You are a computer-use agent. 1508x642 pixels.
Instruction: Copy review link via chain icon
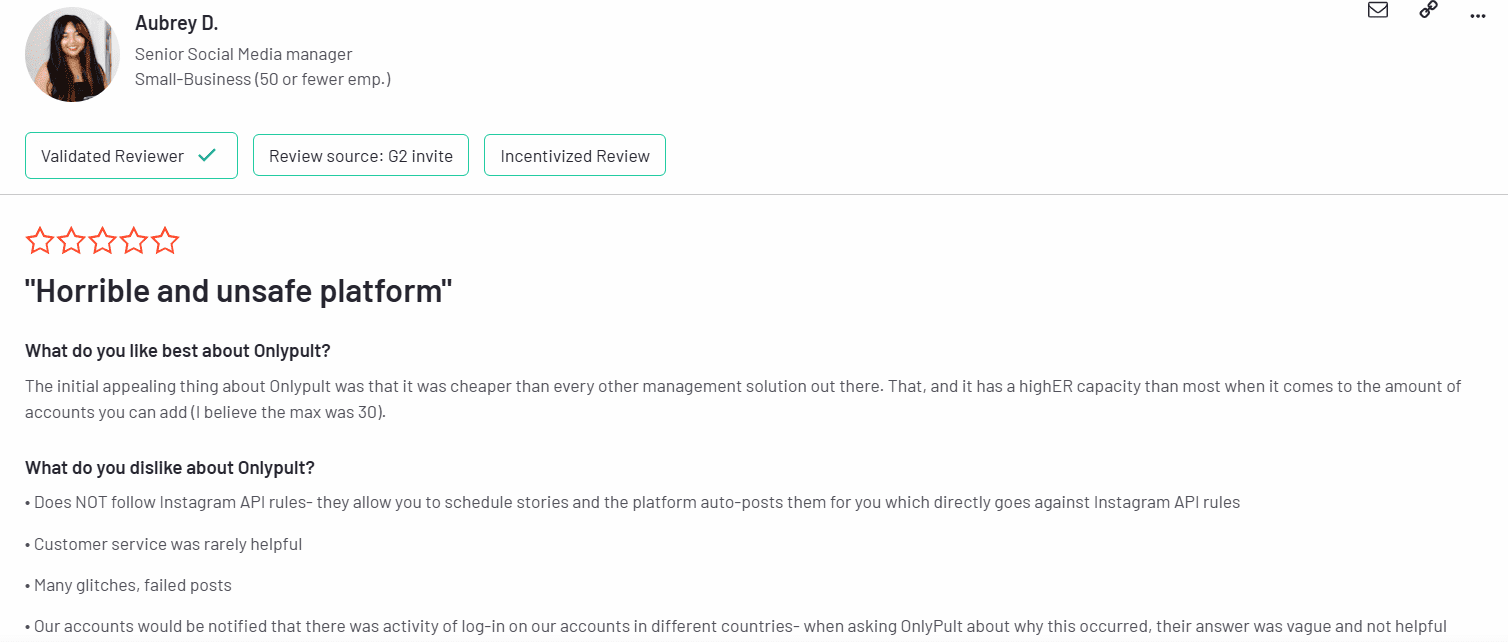(x=1429, y=10)
